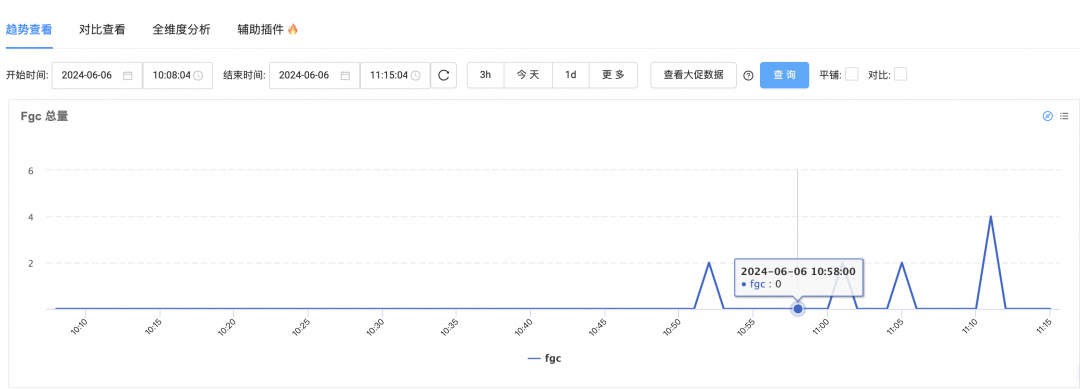Click the 开始时间 label

(27, 76)
